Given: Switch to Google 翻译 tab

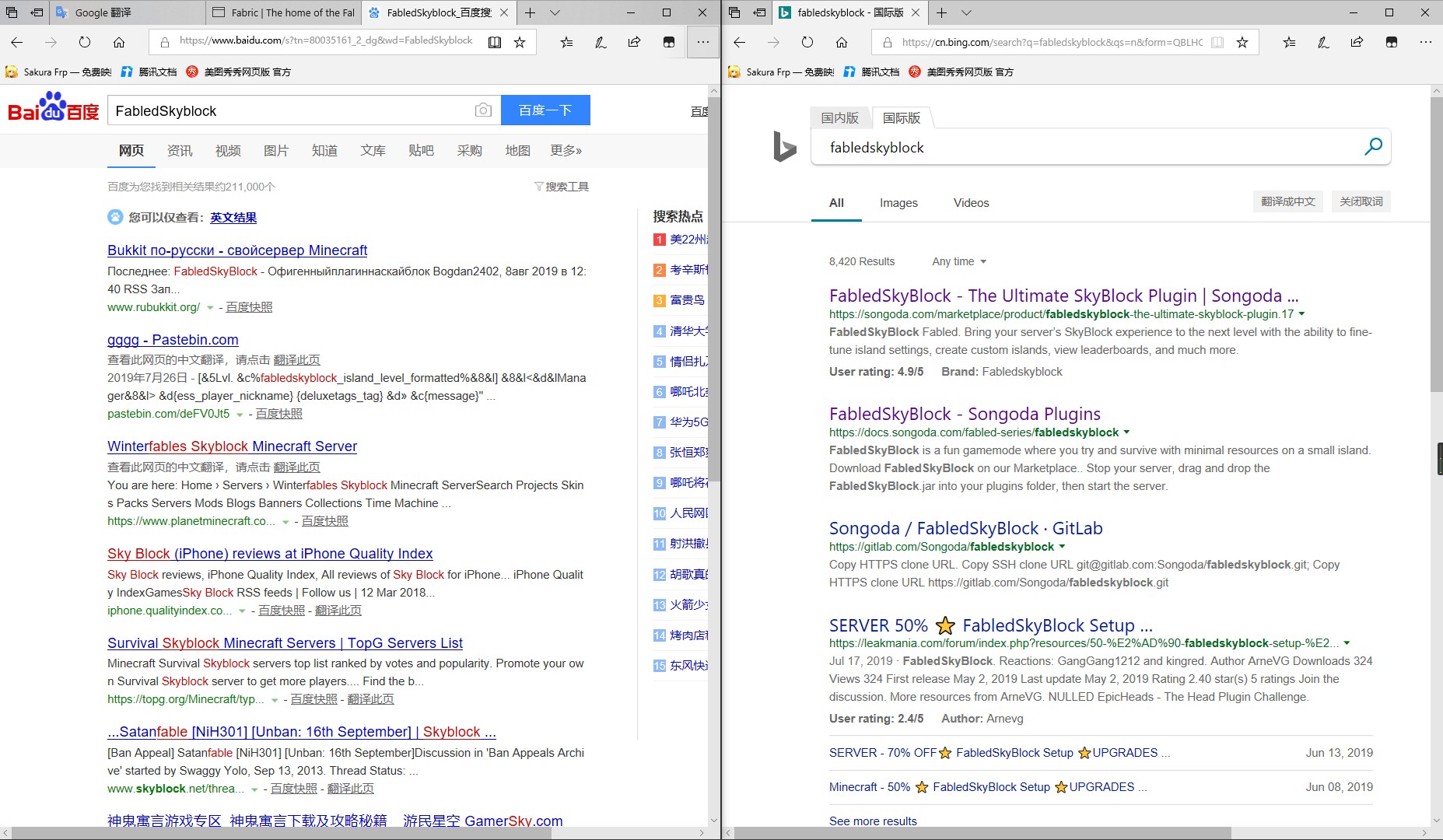Looking at the screenshot, I should (128, 12).
